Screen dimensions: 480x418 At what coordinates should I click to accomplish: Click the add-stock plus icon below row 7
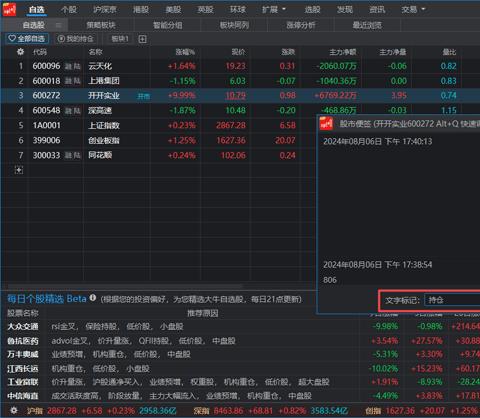click(19, 170)
